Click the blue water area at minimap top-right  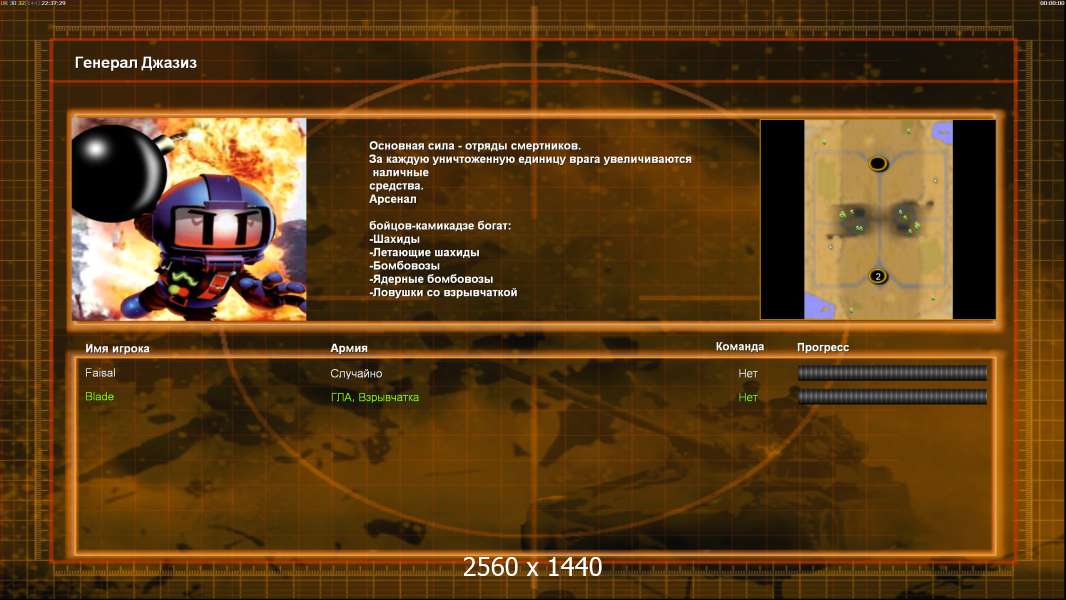coord(942,132)
